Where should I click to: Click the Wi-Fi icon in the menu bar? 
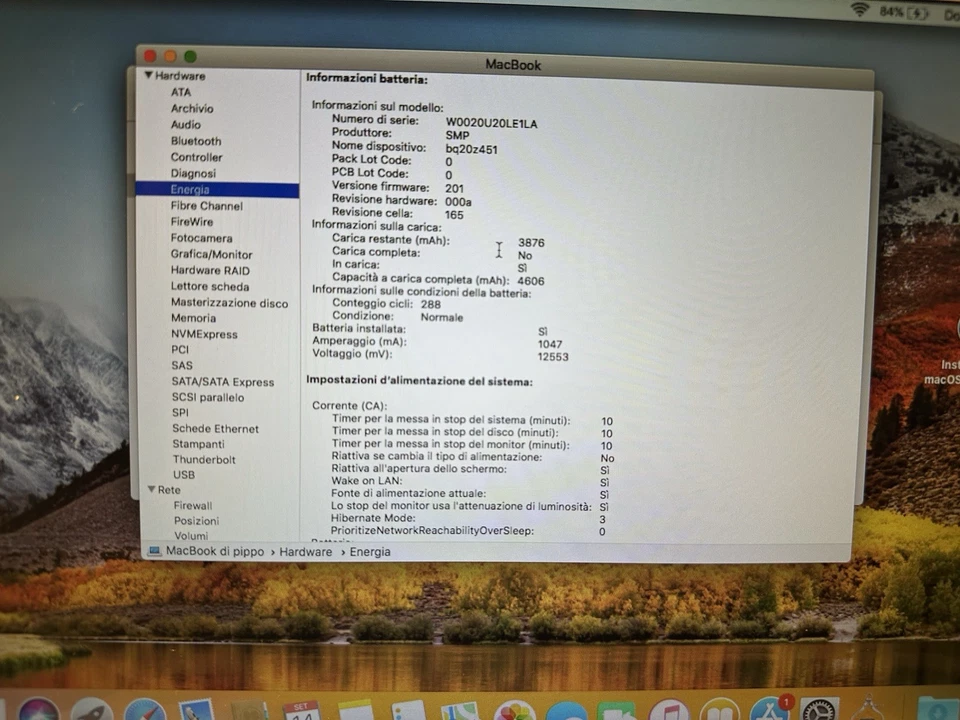coord(858,12)
